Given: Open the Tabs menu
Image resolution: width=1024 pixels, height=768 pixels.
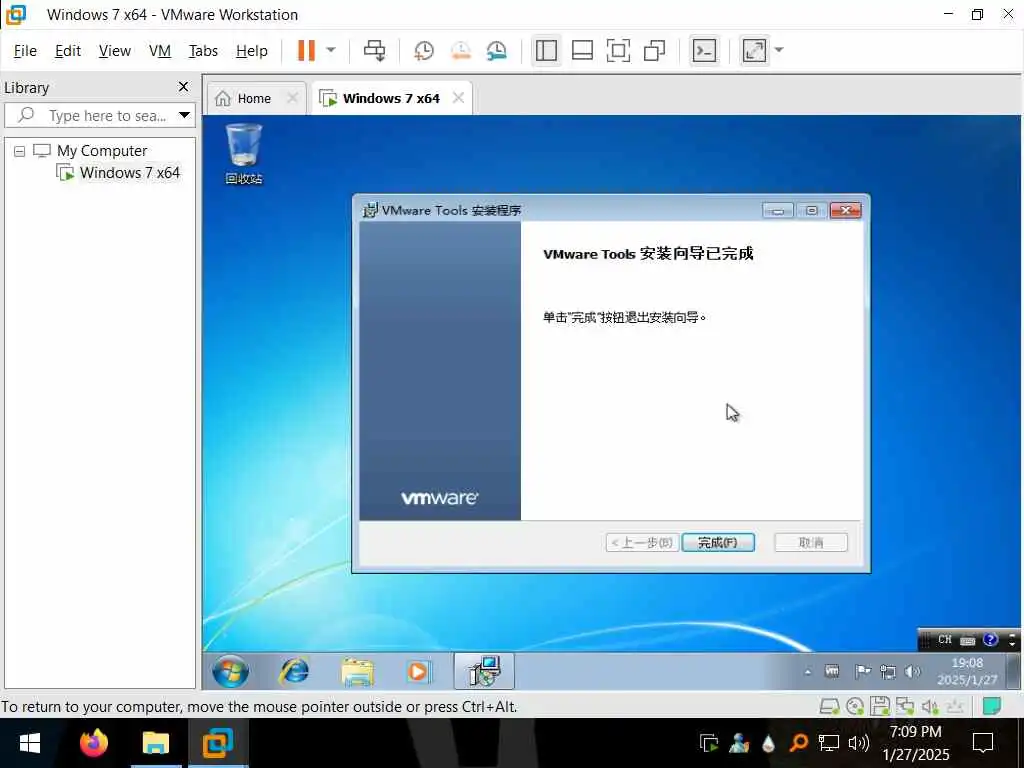Looking at the screenshot, I should (203, 51).
